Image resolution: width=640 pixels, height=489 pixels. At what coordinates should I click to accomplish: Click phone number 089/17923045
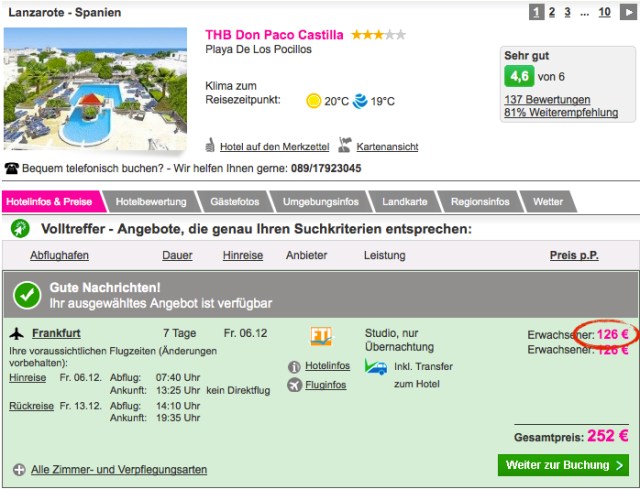click(326, 168)
